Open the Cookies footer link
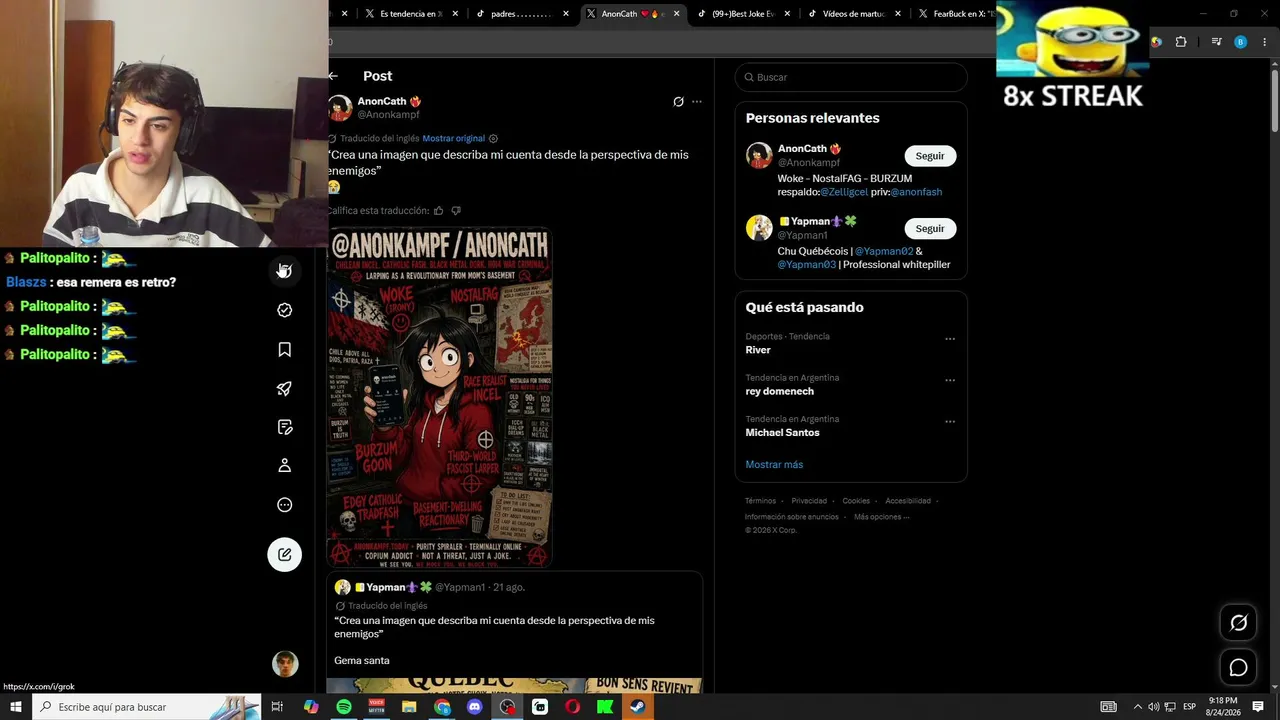Viewport: 1280px width, 720px height. [856, 501]
